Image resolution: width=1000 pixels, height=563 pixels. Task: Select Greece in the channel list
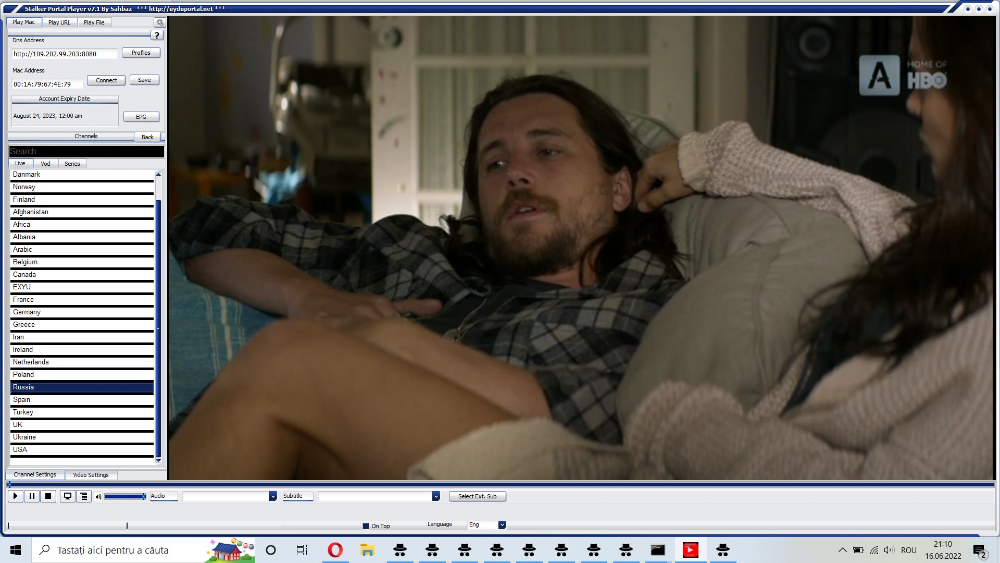pyautogui.click(x=82, y=325)
